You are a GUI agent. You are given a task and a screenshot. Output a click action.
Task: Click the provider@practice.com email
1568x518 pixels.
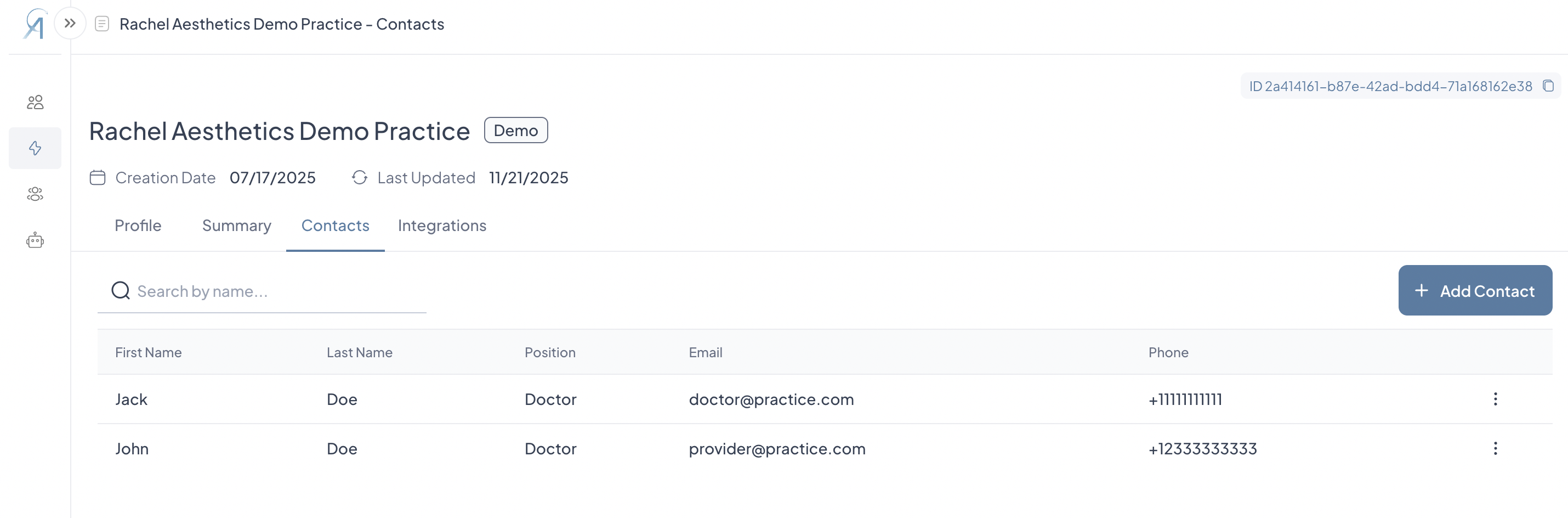(777, 448)
